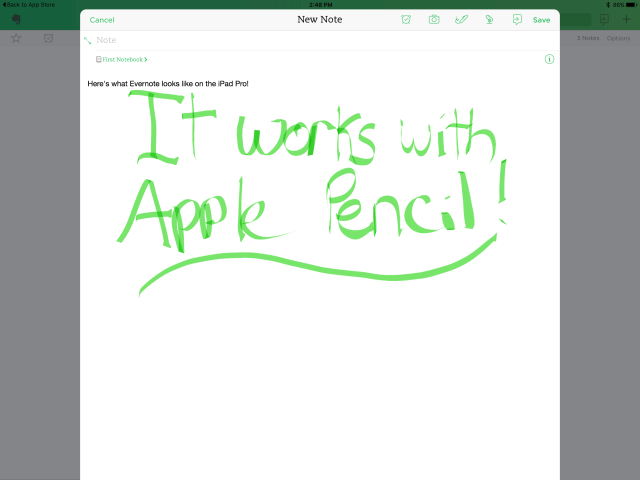Click the 3 Notes label

588,38
